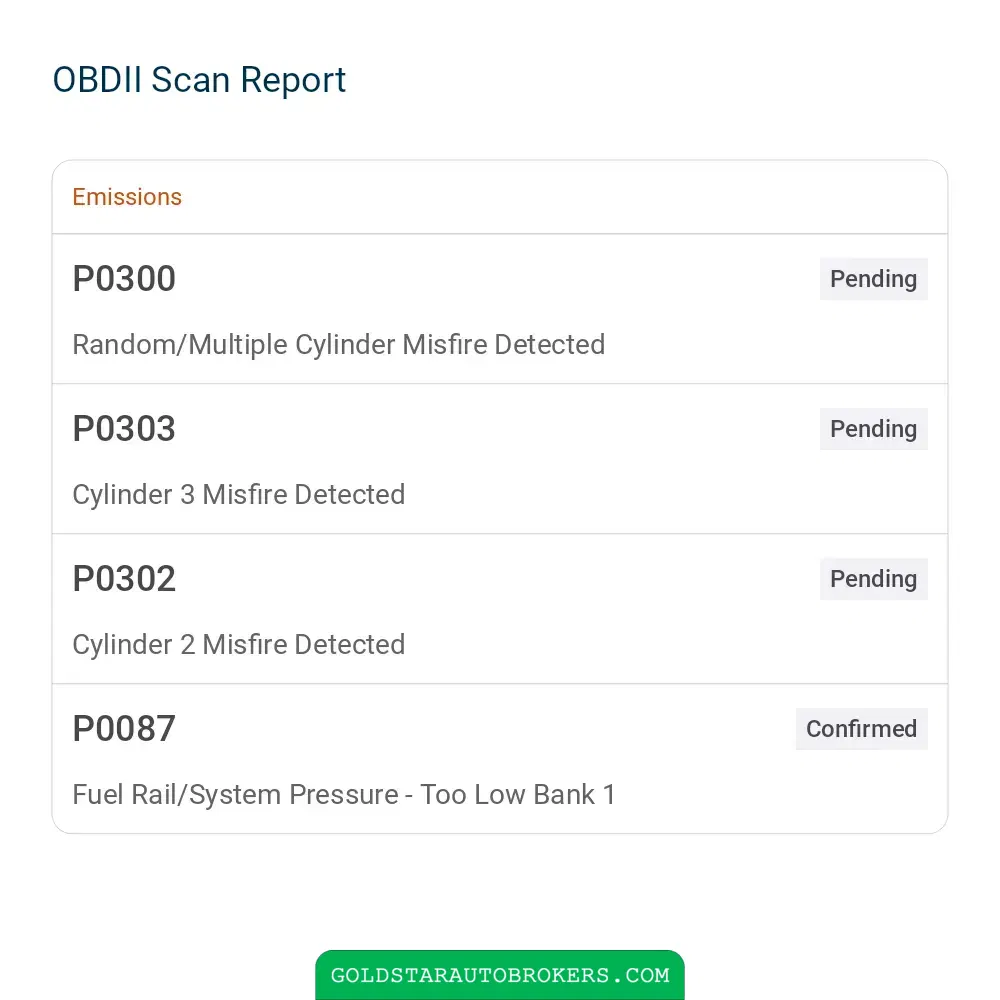1000x1000 pixels.
Task: Select Random/Multiple Cylinder Misfire Detected description
Action: coord(339,345)
